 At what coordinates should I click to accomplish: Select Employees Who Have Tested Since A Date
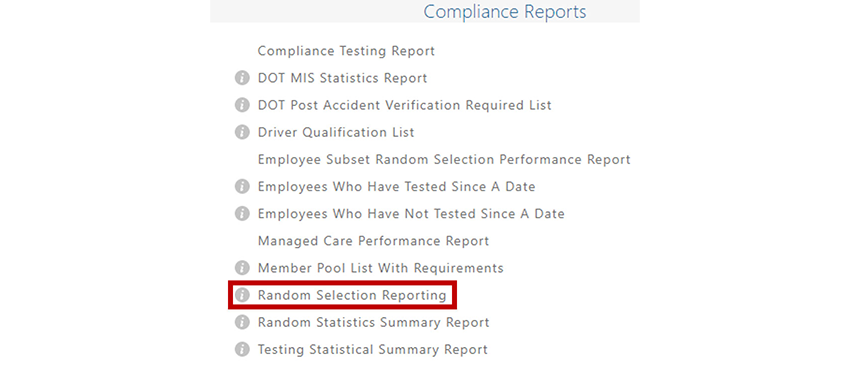[x=396, y=187]
